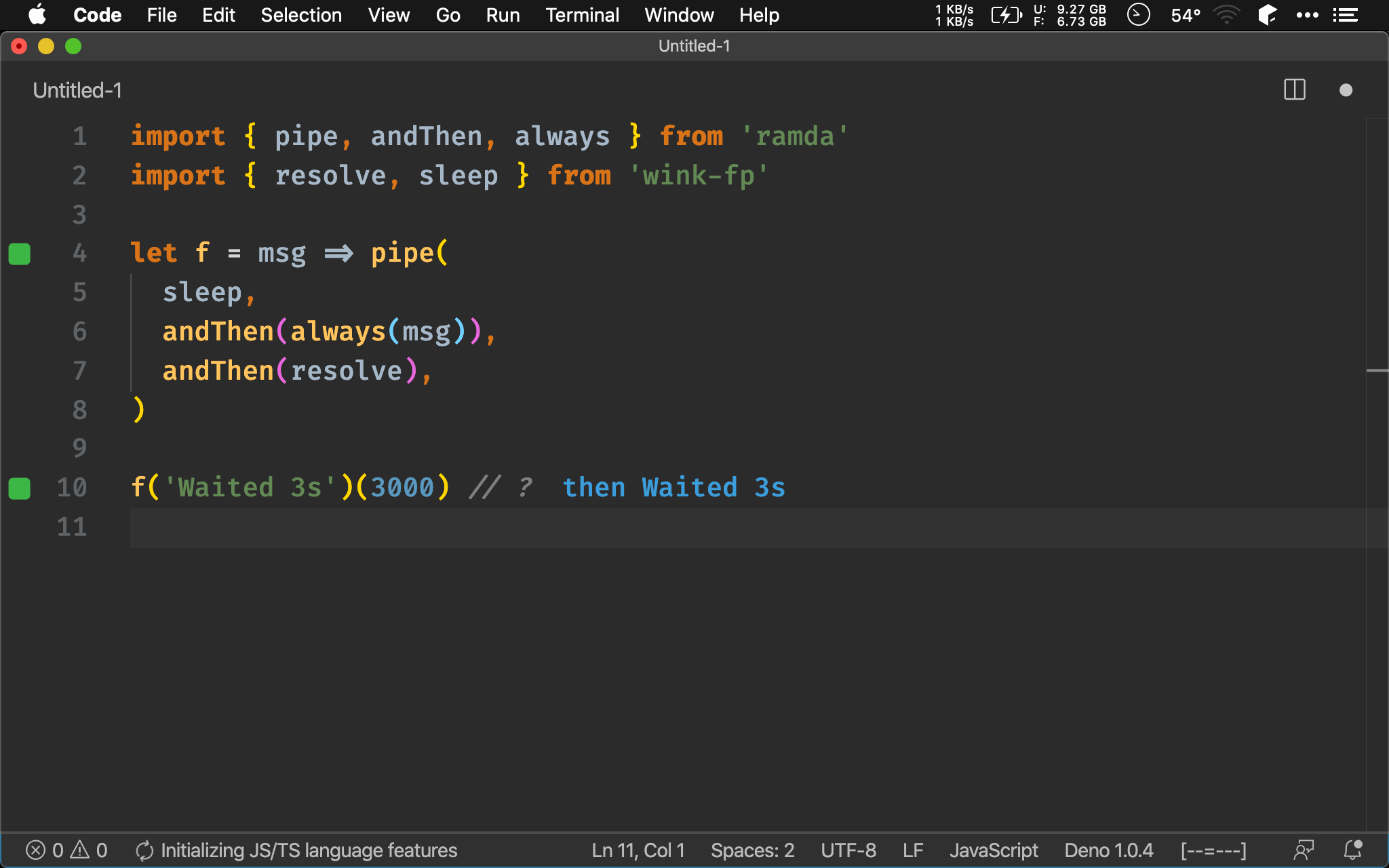Open the Selection menu

[301, 15]
